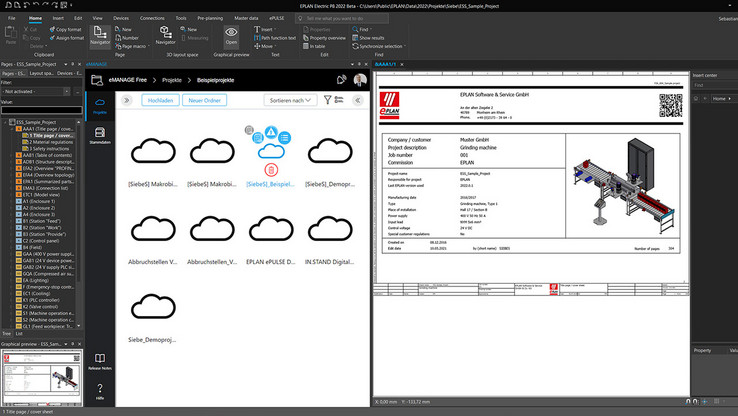
Task: Click the Hochladen button
Action: coord(161,100)
